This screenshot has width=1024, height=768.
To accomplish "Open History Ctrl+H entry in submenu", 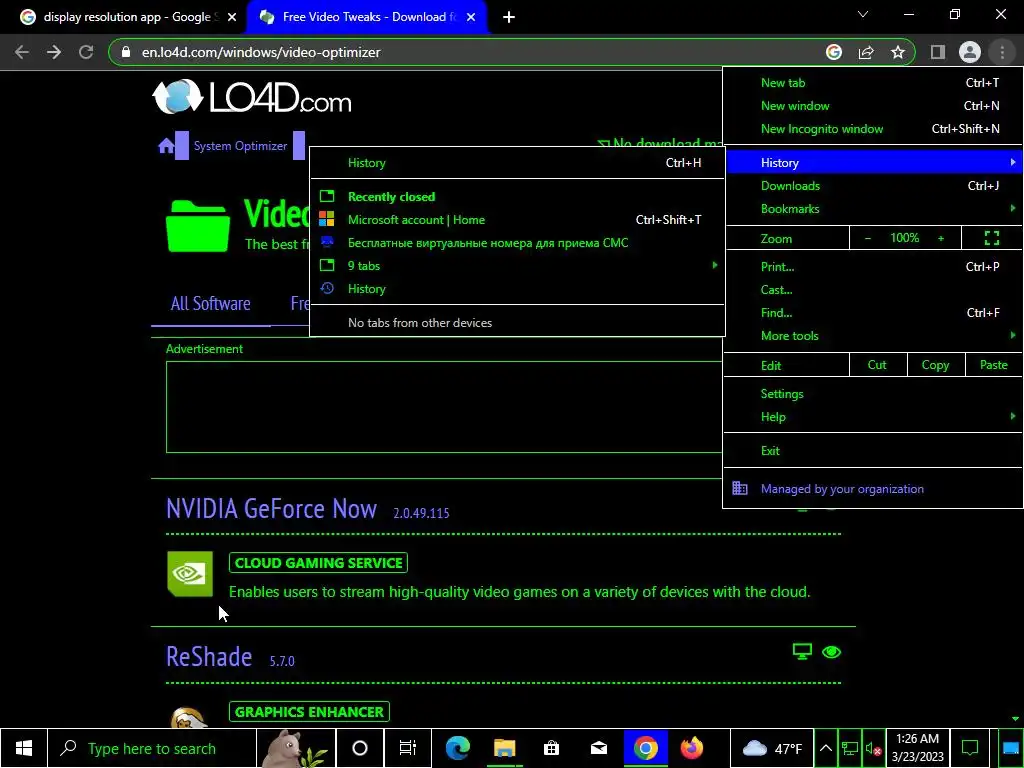I will (x=517, y=163).
